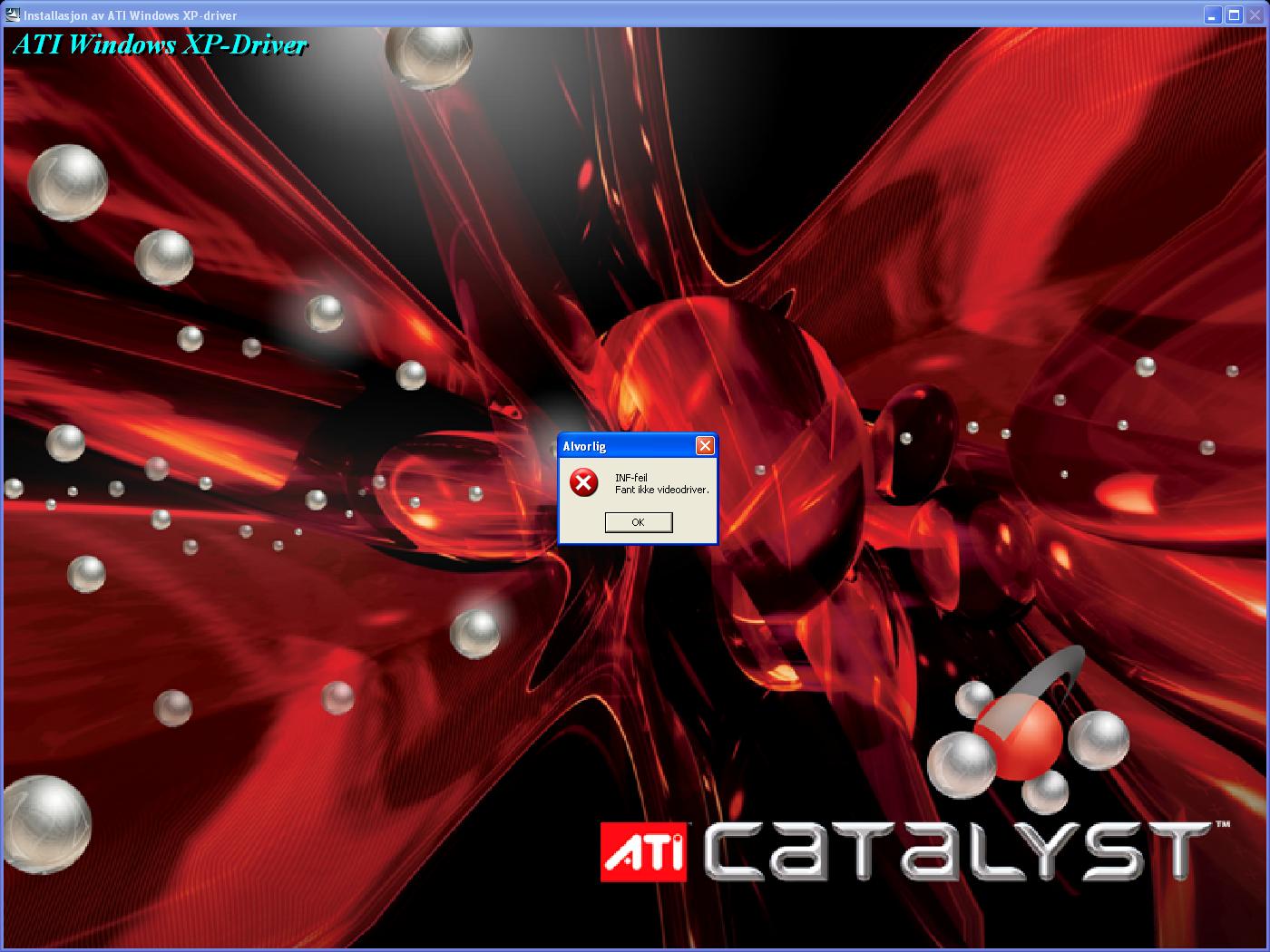Click the installer icon in title bar

tap(13, 15)
